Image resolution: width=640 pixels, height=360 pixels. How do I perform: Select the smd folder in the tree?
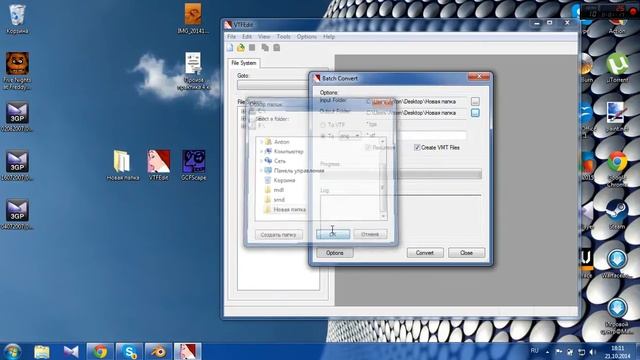[279, 200]
